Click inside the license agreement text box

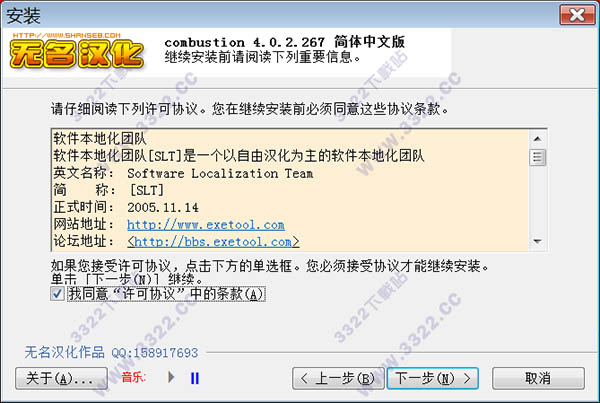290,190
